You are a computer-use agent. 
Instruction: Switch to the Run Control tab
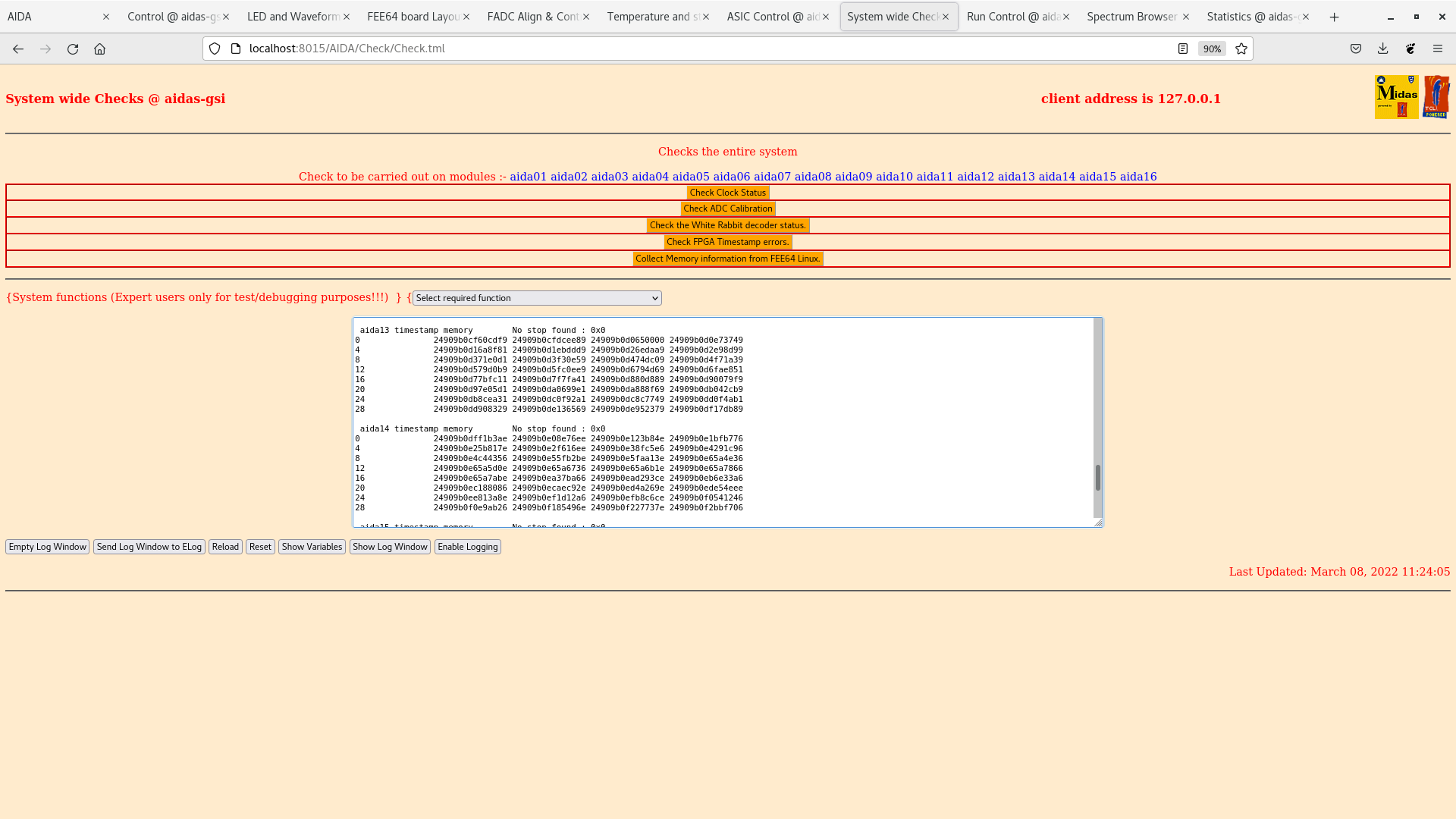(x=1012, y=17)
